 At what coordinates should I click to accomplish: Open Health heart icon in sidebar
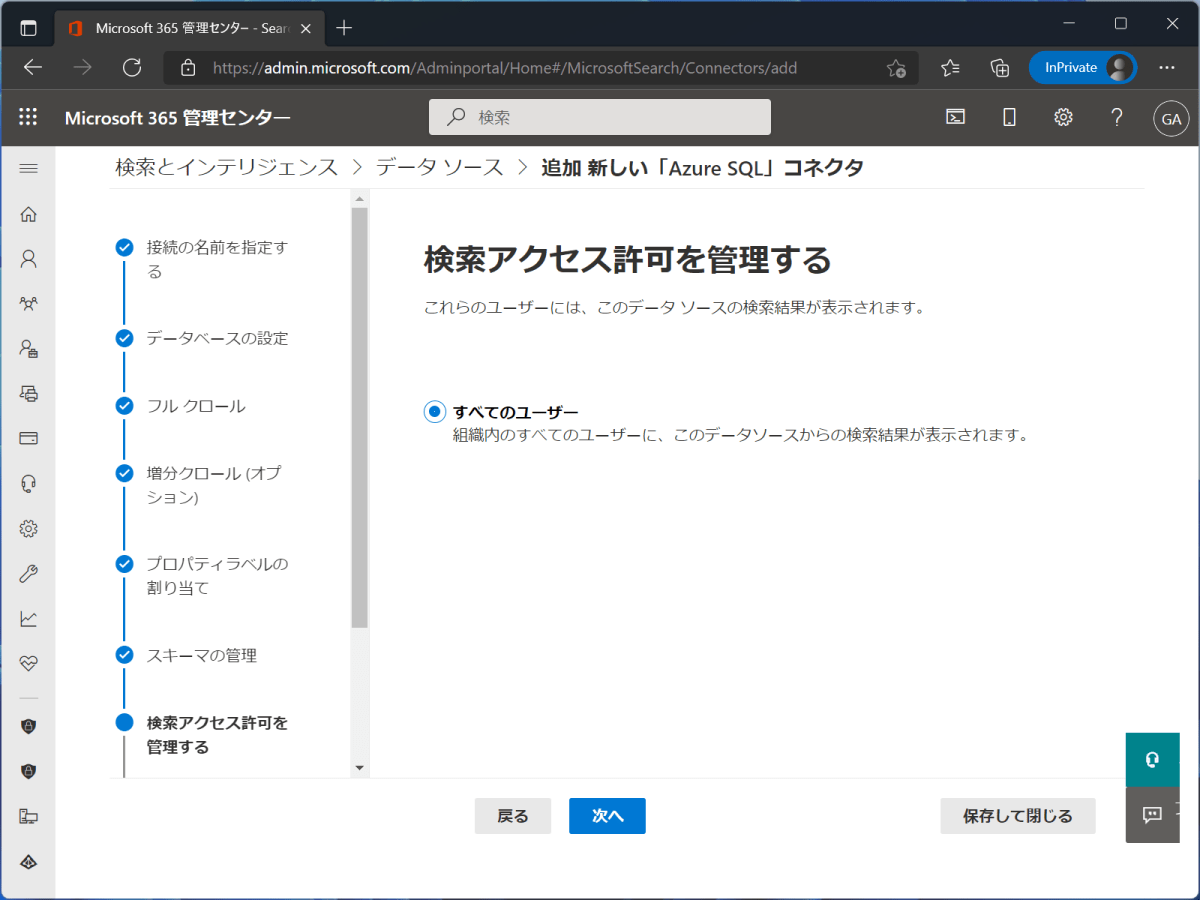pyautogui.click(x=28, y=663)
